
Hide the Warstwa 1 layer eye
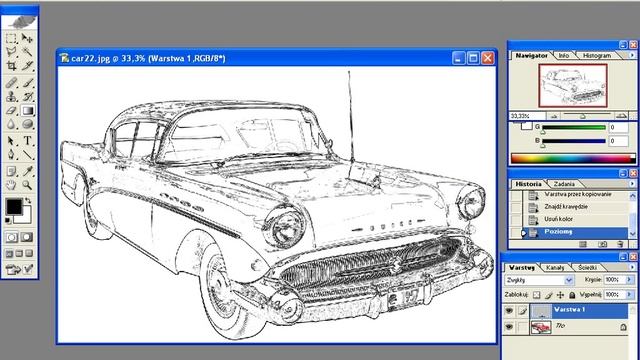coord(509,311)
